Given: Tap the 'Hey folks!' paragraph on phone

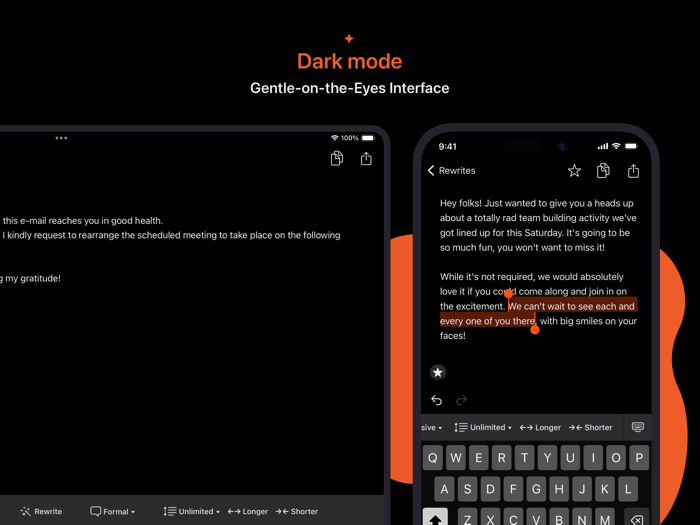Looking at the screenshot, I should point(538,225).
